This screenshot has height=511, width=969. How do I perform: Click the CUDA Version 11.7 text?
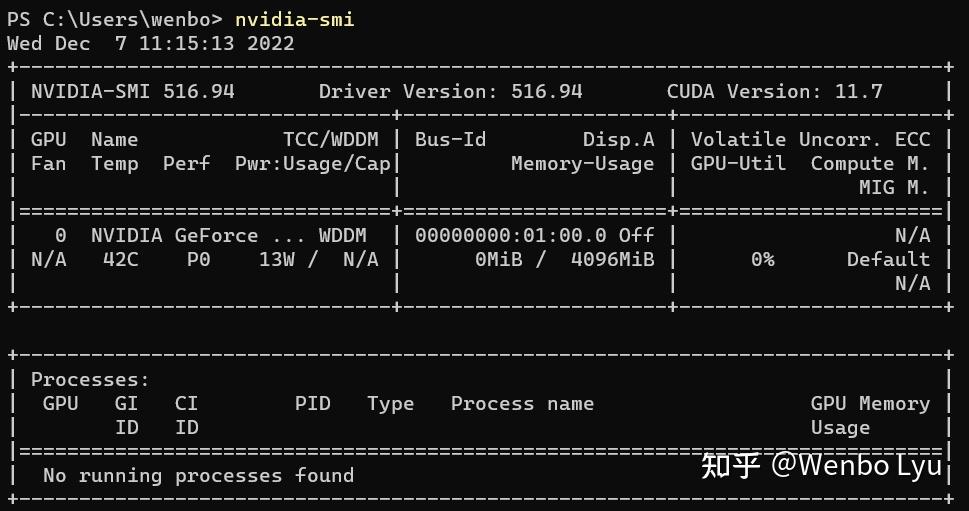[x=774, y=91]
